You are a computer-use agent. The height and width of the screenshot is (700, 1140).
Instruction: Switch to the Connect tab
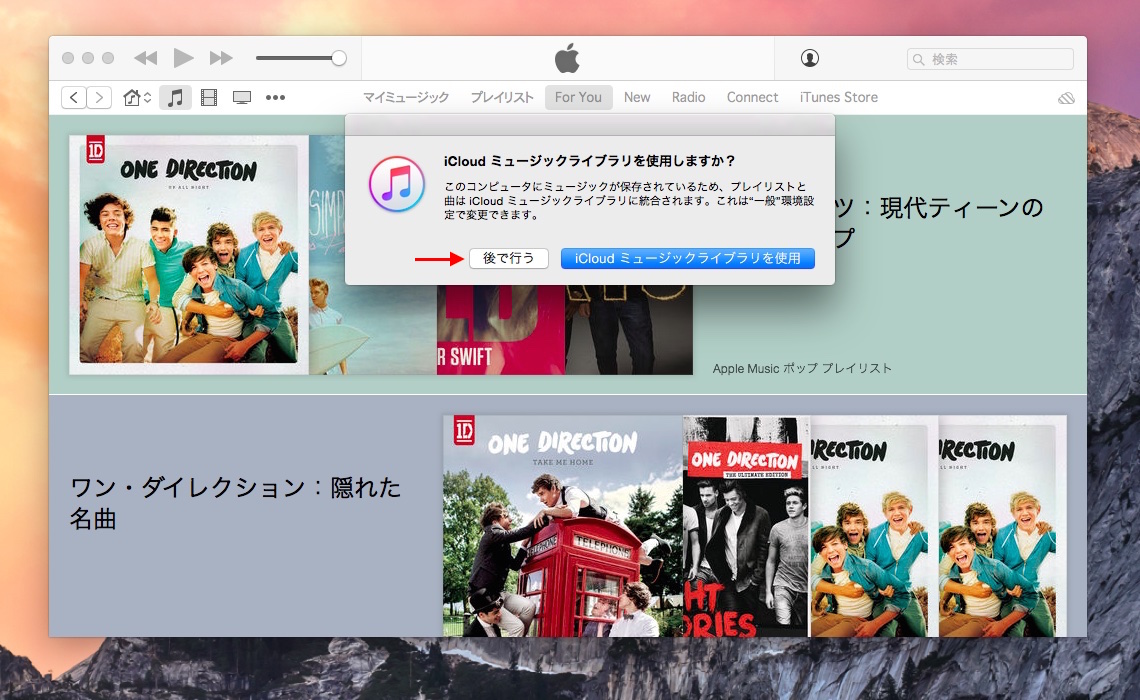pyautogui.click(x=752, y=97)
